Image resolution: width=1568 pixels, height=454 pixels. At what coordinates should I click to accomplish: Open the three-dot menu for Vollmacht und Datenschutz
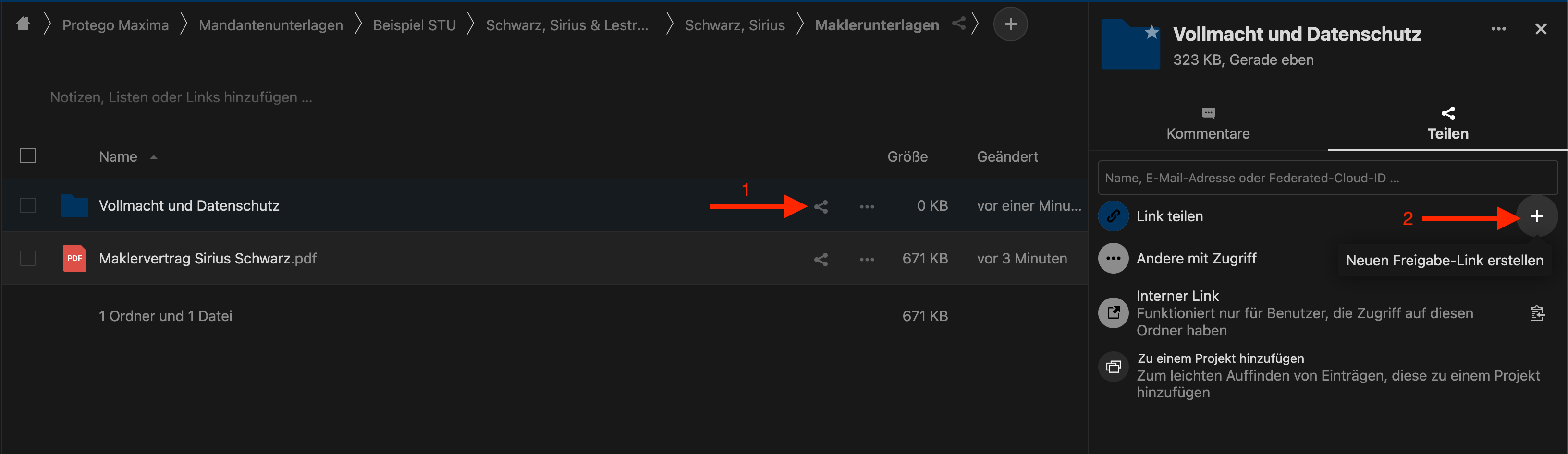tap(867, 206)
